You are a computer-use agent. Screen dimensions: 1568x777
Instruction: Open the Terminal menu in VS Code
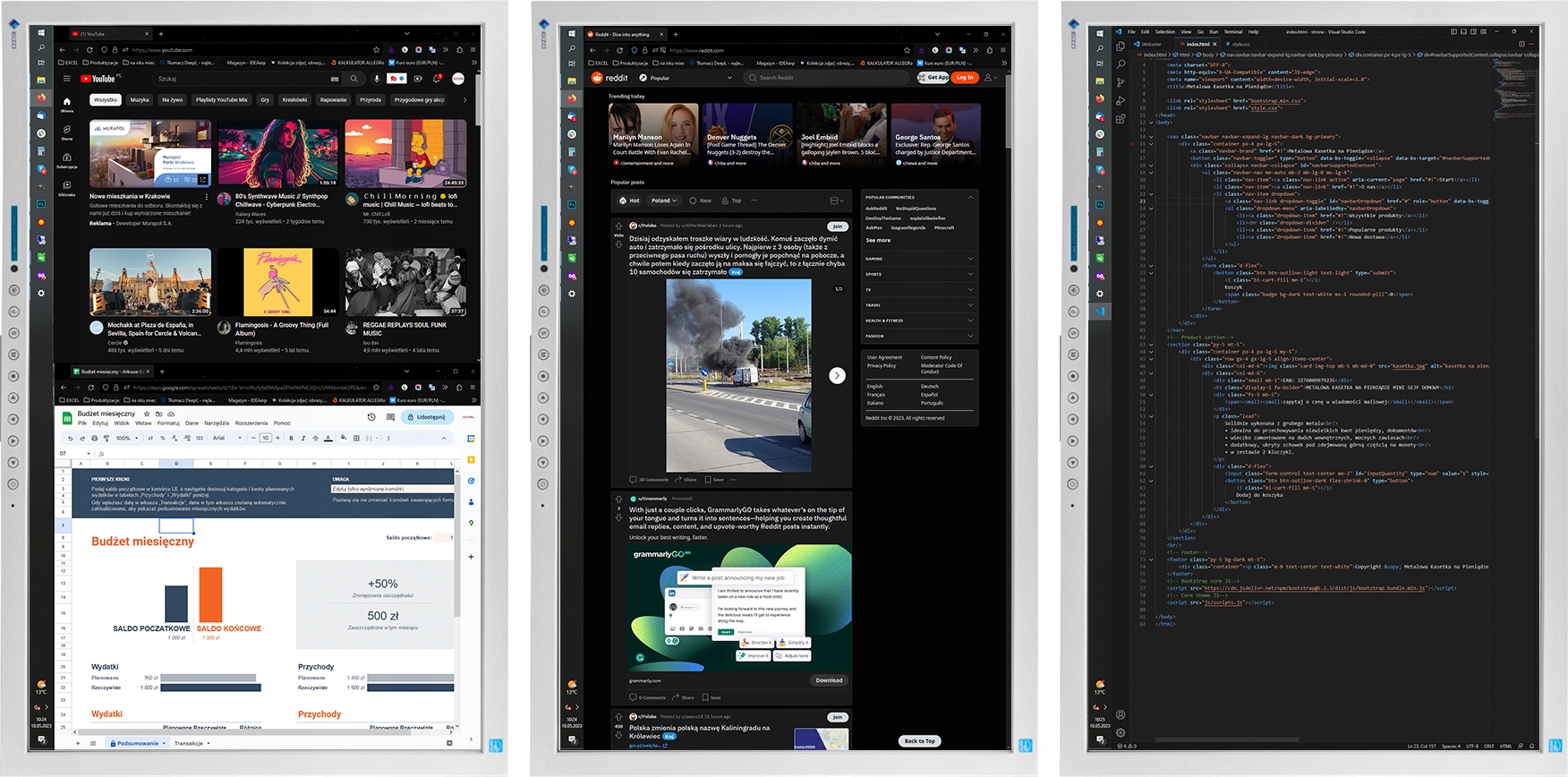tap(1232, 31)
